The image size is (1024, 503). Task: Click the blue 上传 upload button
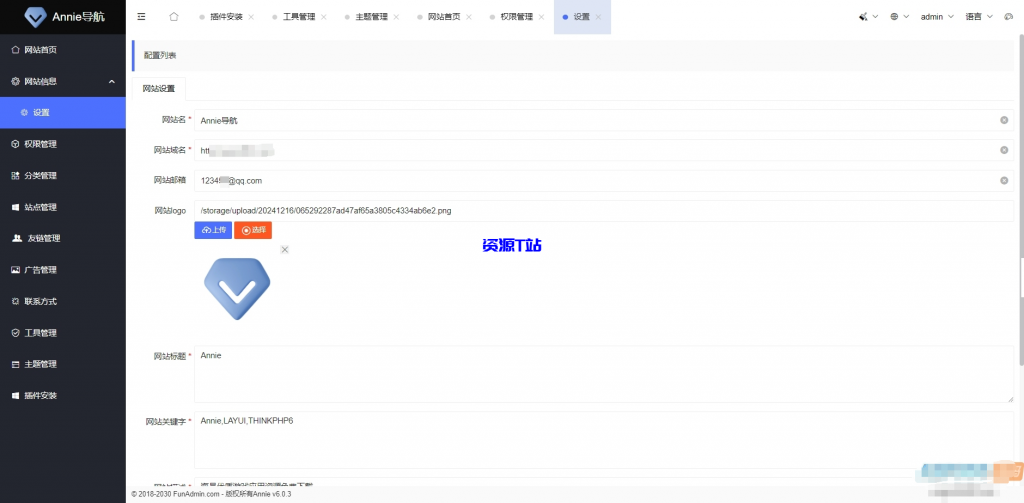pos(213,230)
